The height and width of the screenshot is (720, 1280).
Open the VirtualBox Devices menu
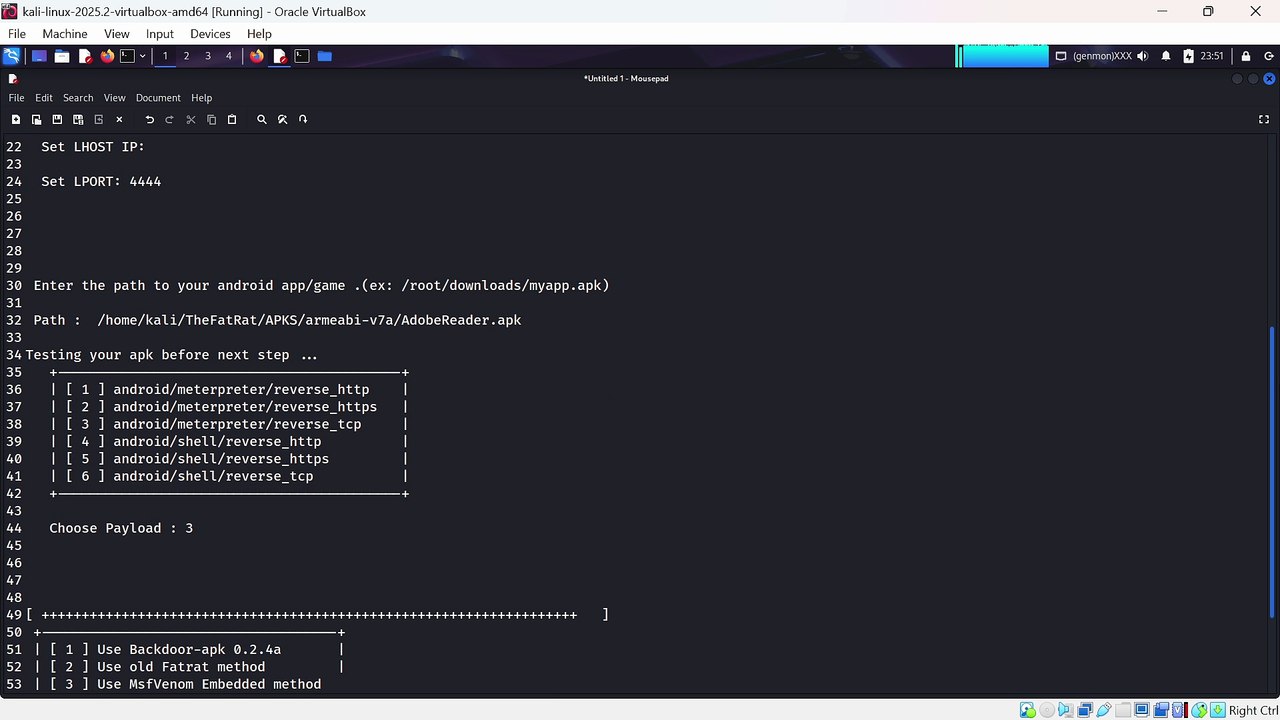(210, 34)
